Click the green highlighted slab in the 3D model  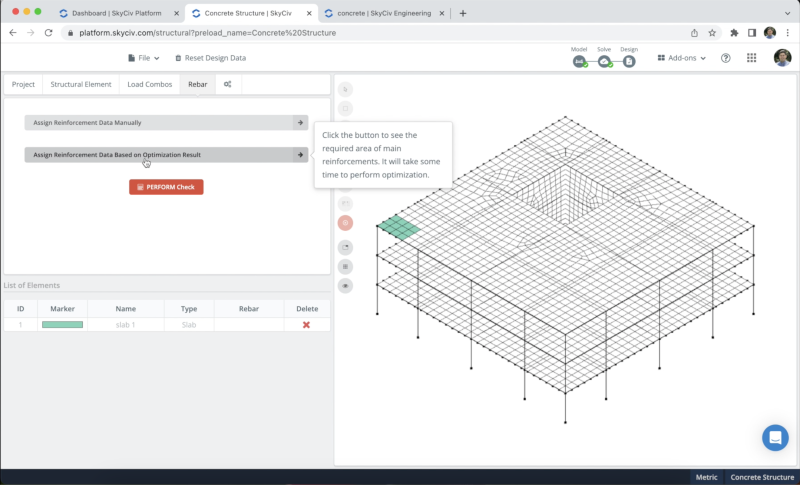pos(398,227)
